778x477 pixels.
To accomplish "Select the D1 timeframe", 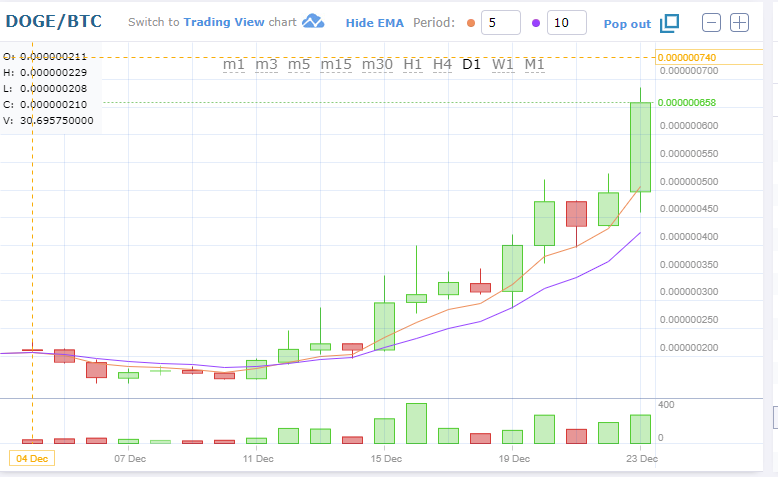I will [471, 65].
